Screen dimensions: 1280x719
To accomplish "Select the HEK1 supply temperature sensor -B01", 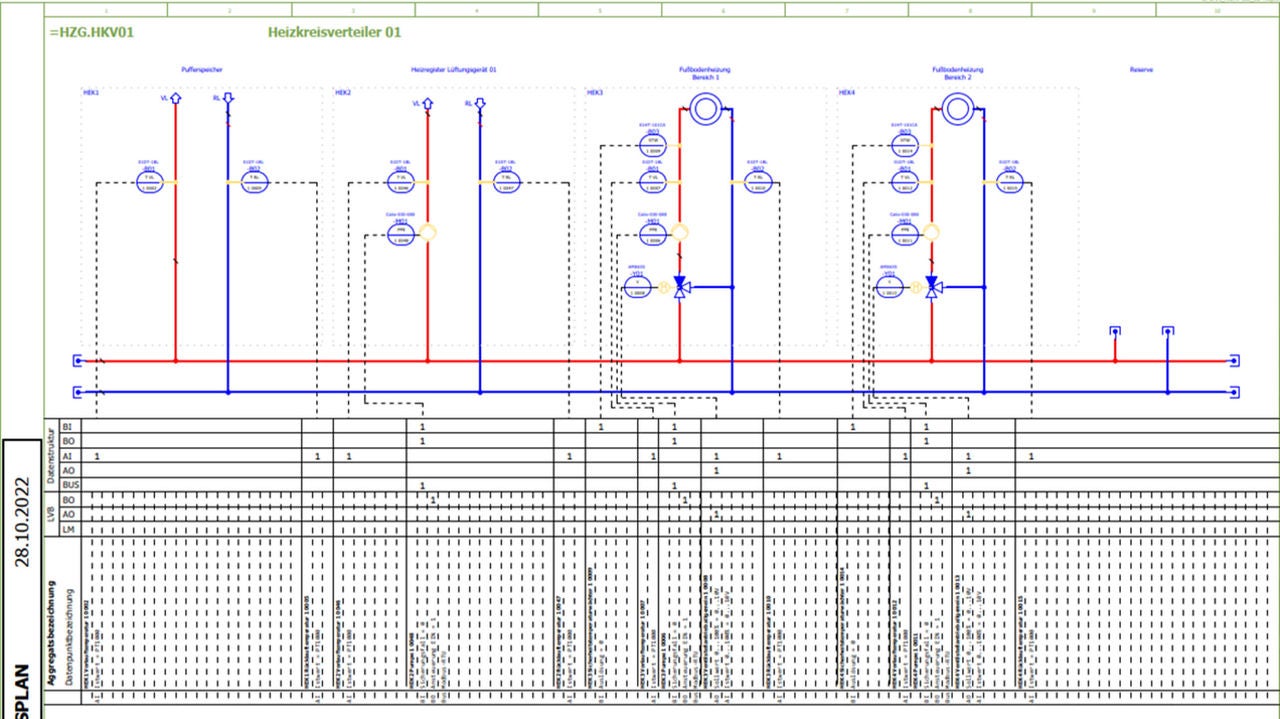I will coord(150,181).
